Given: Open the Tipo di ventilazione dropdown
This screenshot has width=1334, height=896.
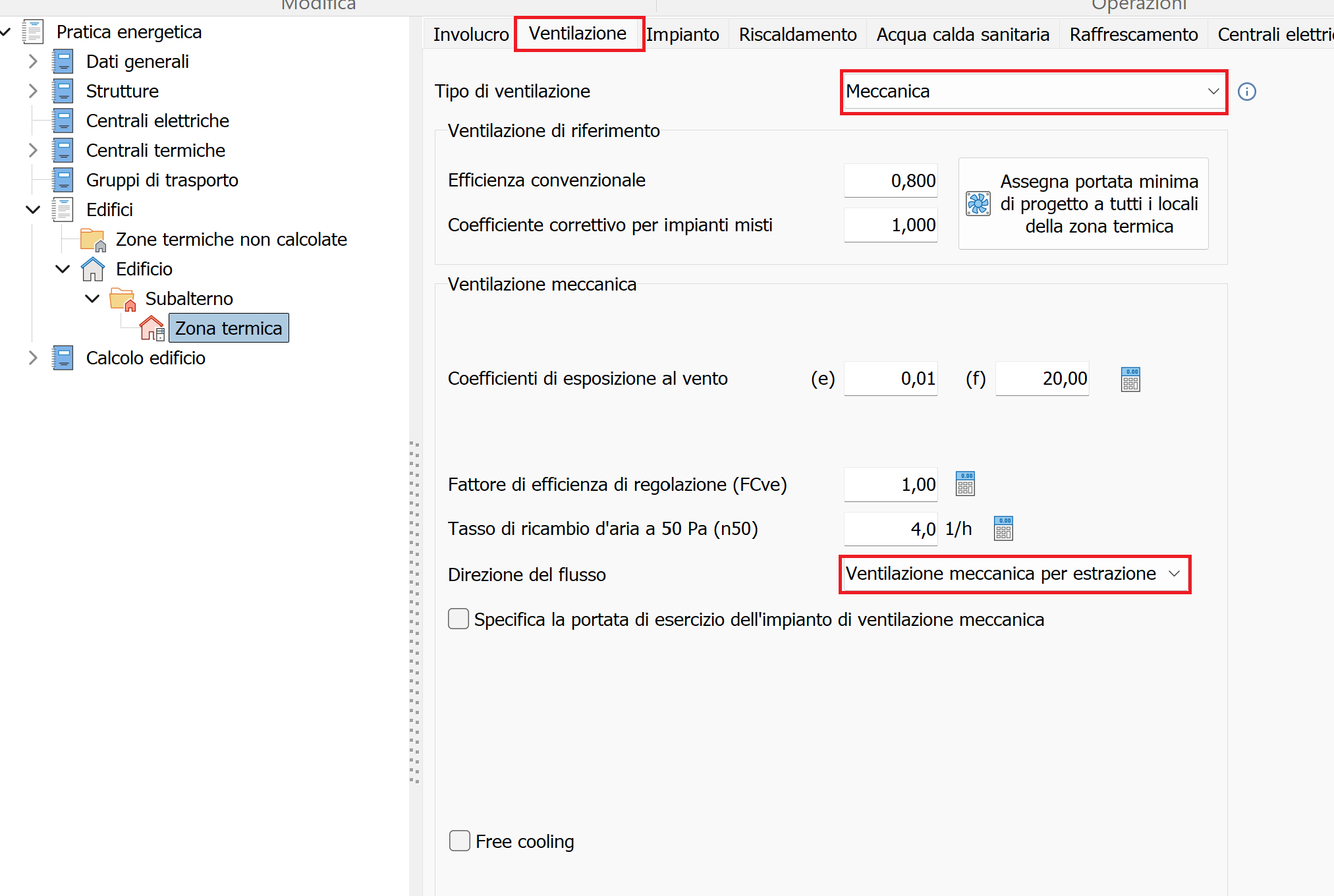Looking at the screenshot, I should [1033, 92].
